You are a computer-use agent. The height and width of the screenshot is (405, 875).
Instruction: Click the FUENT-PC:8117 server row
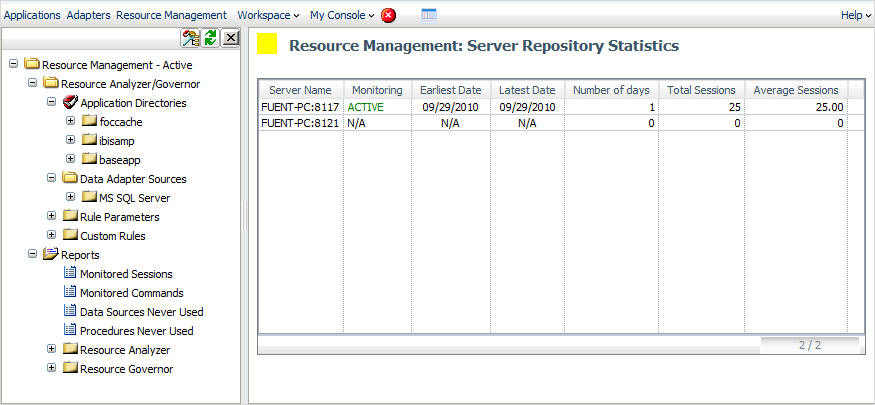300,107
